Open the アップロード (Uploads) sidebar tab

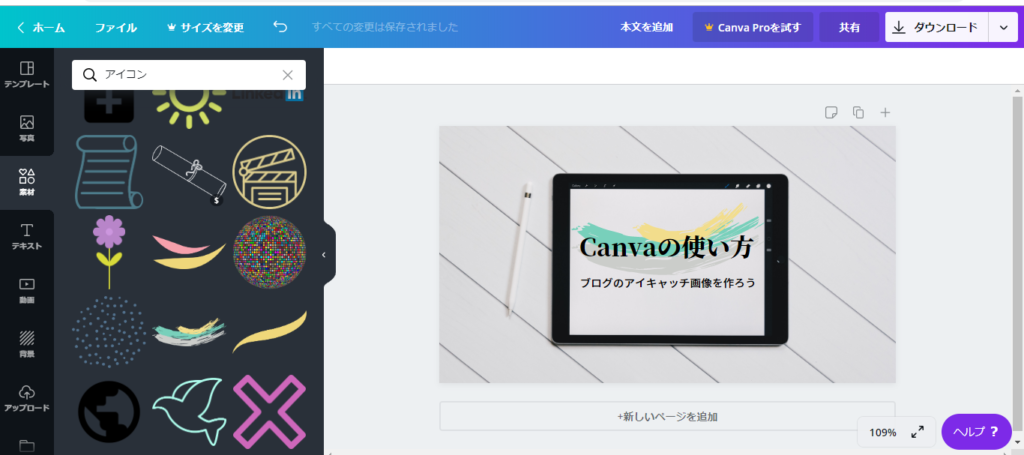click(27, 398)
